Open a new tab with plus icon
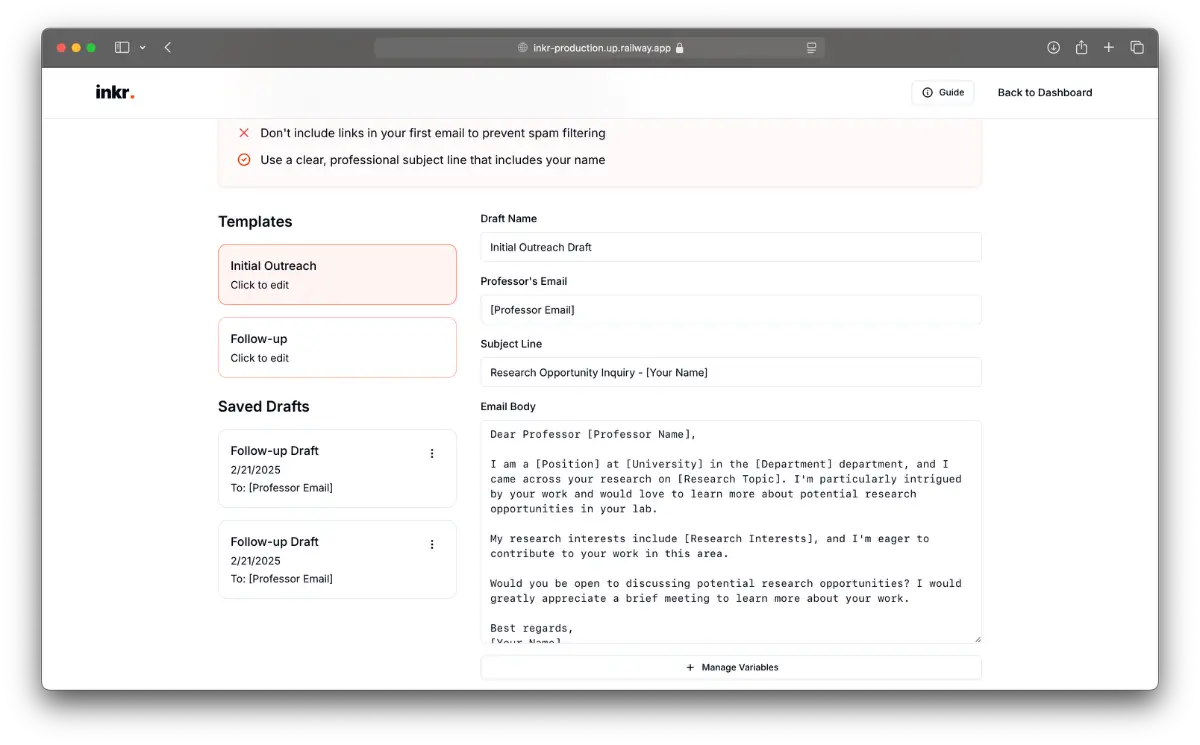This screenshot has width=1200, height=745. [1109, 47]
